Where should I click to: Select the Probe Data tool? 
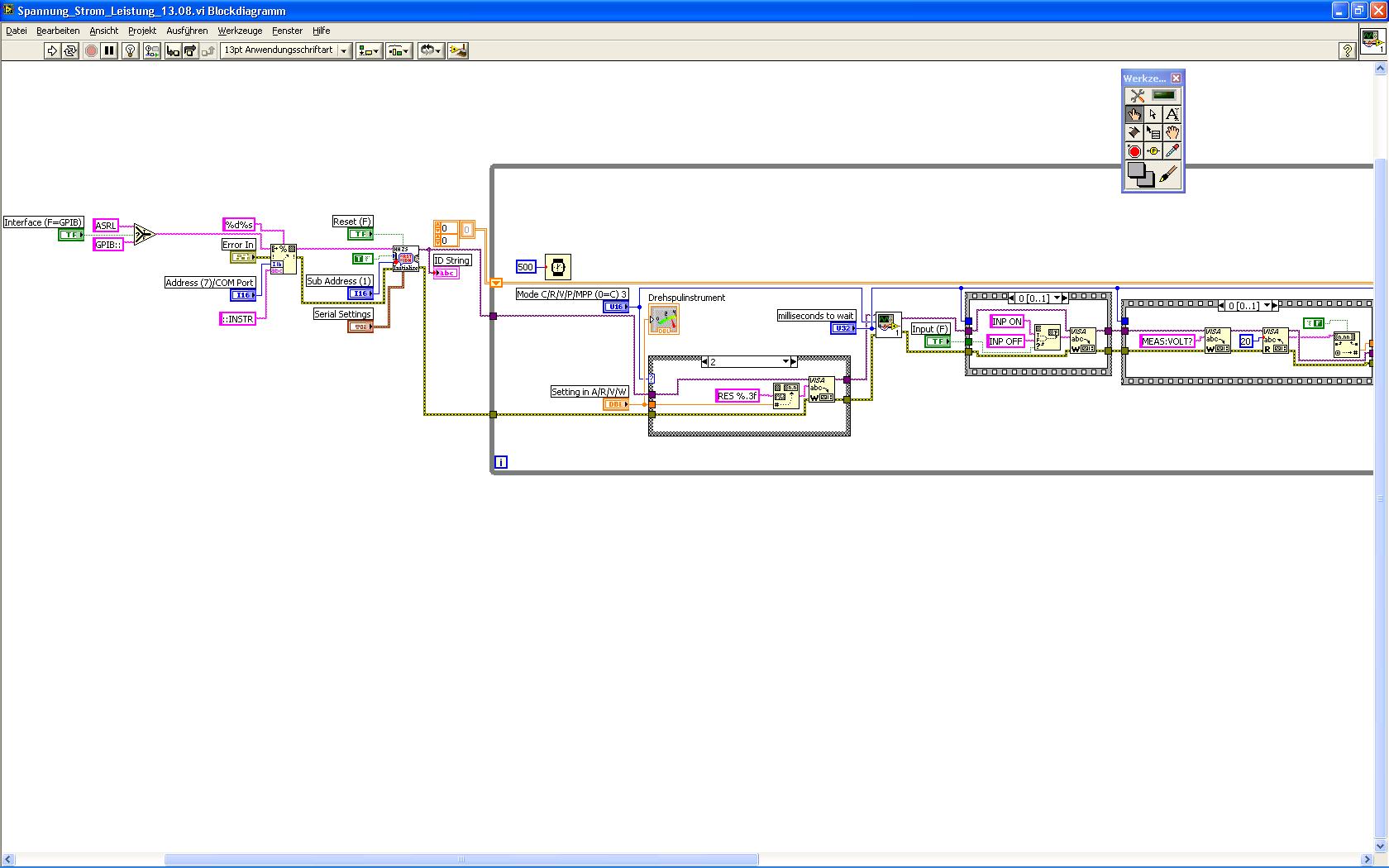click(1153, 151)
